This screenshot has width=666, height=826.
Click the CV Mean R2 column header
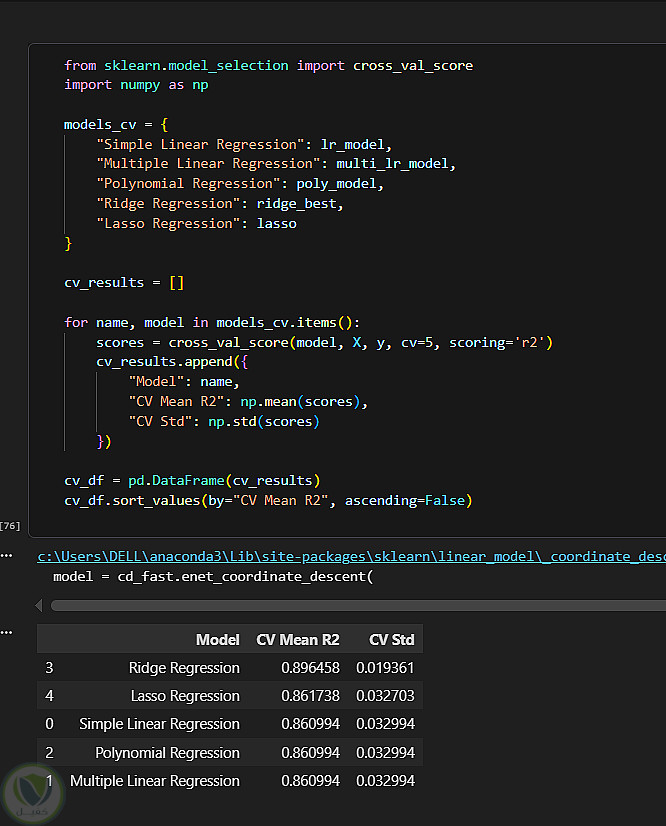point(298,639)
